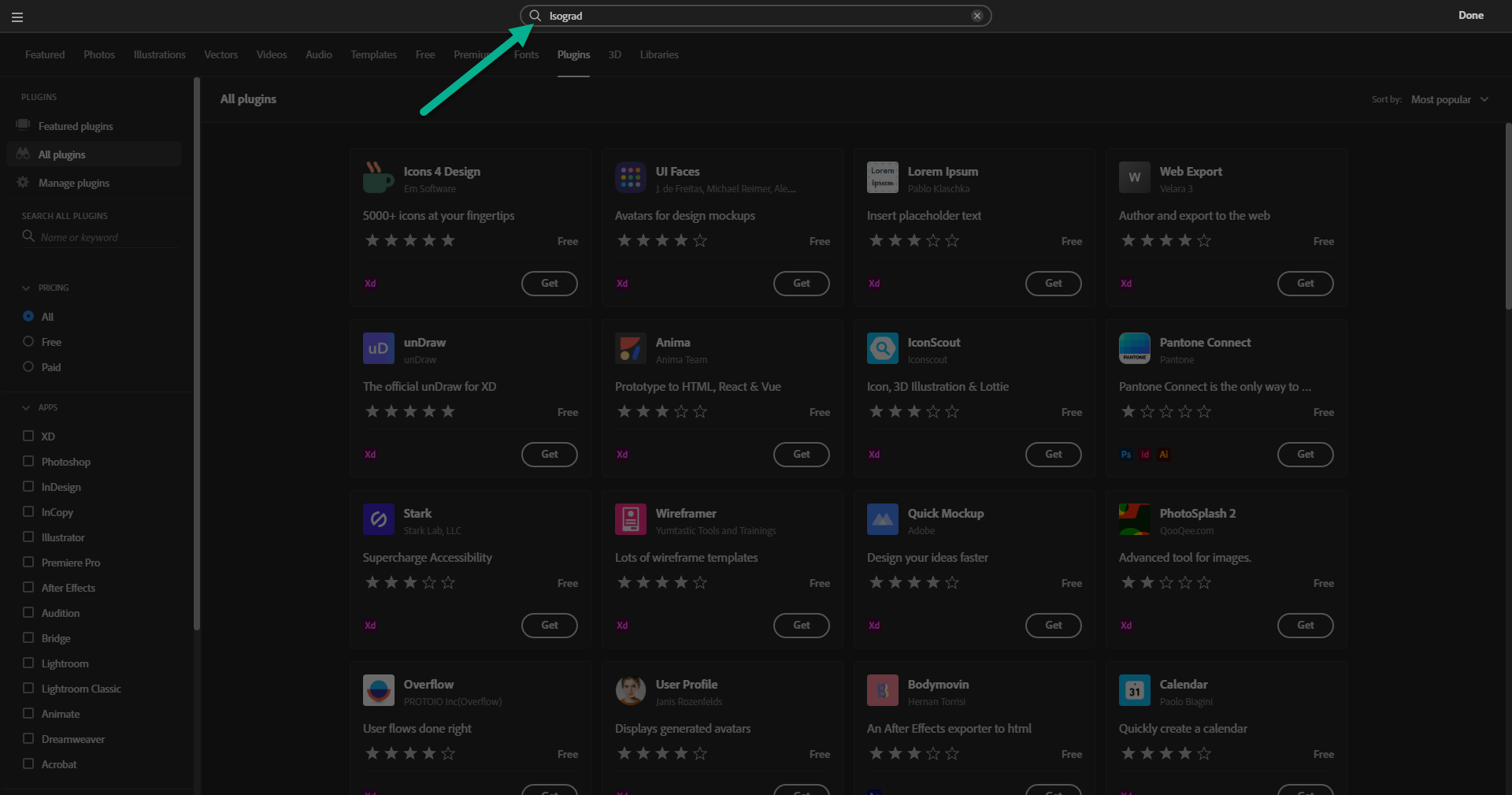Viewport: 1512px width, 795px height.
Task: Click the main page vertical scrollbar
Action: (x=1508, y=216)
